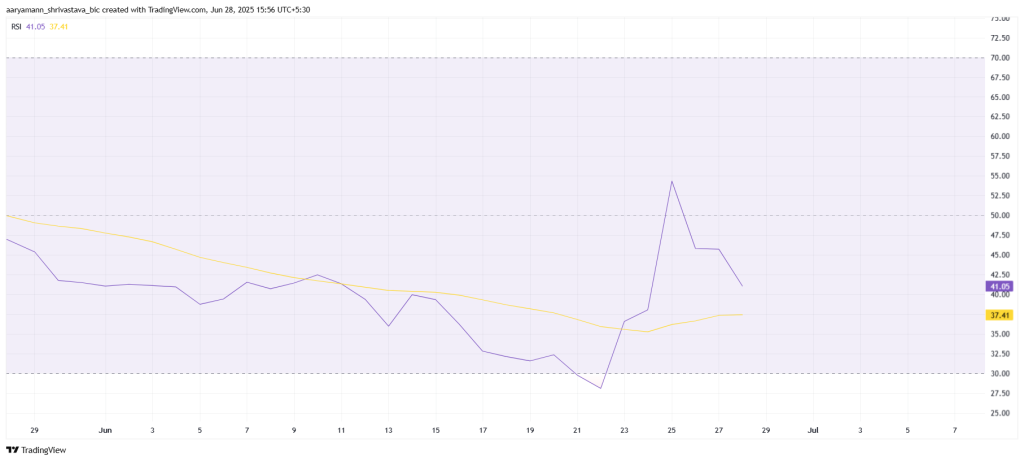
Task: Click the purple 41.05 price axis tag
Action: [x=1000, y=286]
